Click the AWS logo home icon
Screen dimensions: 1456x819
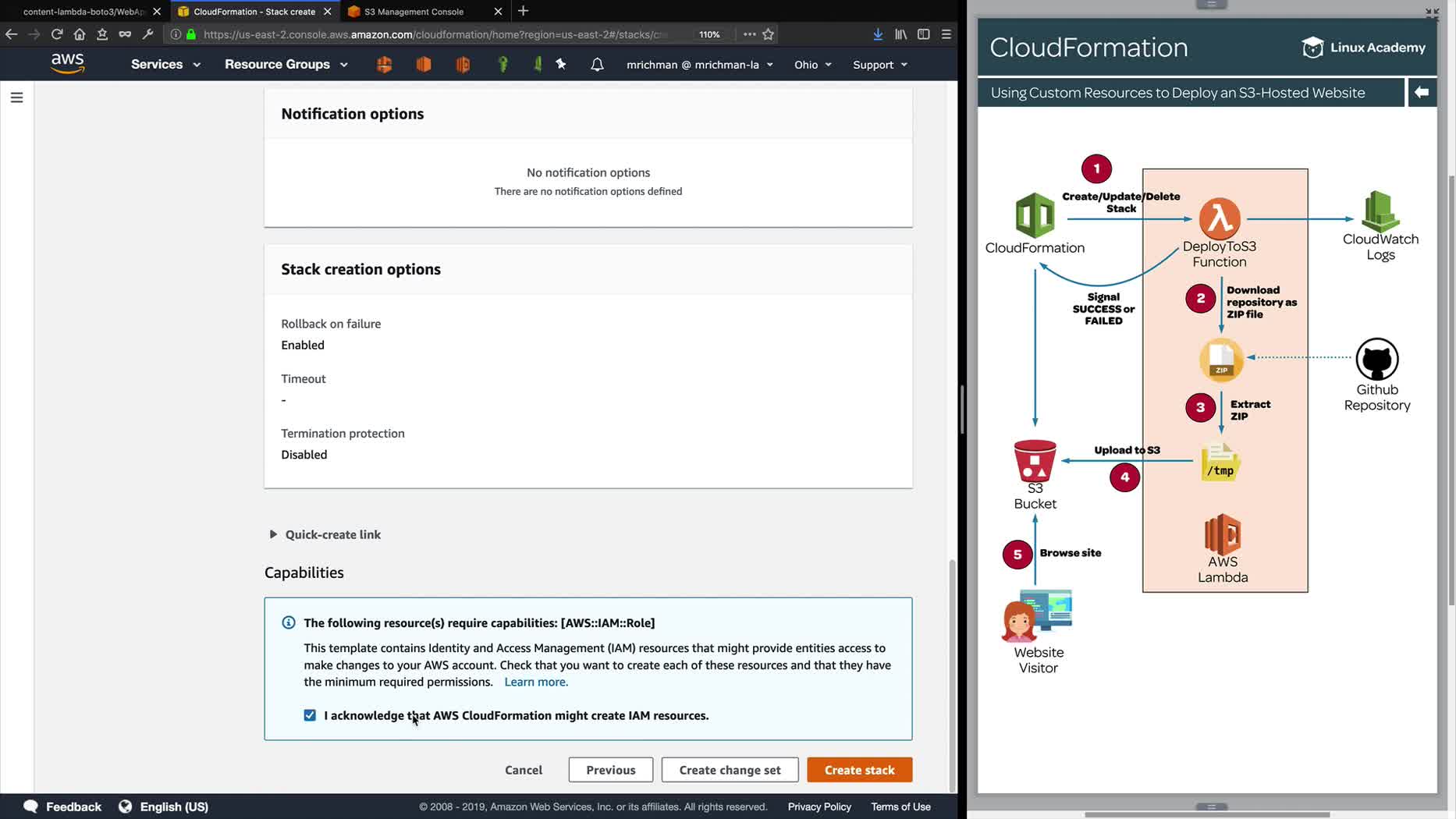(x=68, y=64)
